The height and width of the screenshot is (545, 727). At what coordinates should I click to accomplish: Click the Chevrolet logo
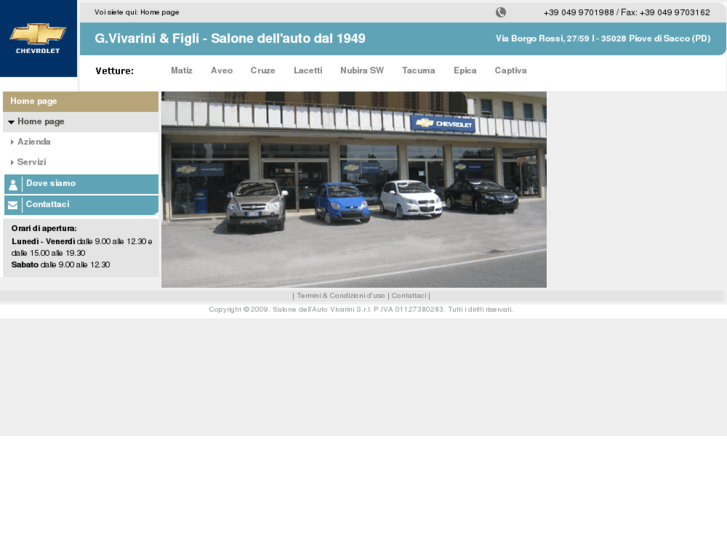coord(38,38)
